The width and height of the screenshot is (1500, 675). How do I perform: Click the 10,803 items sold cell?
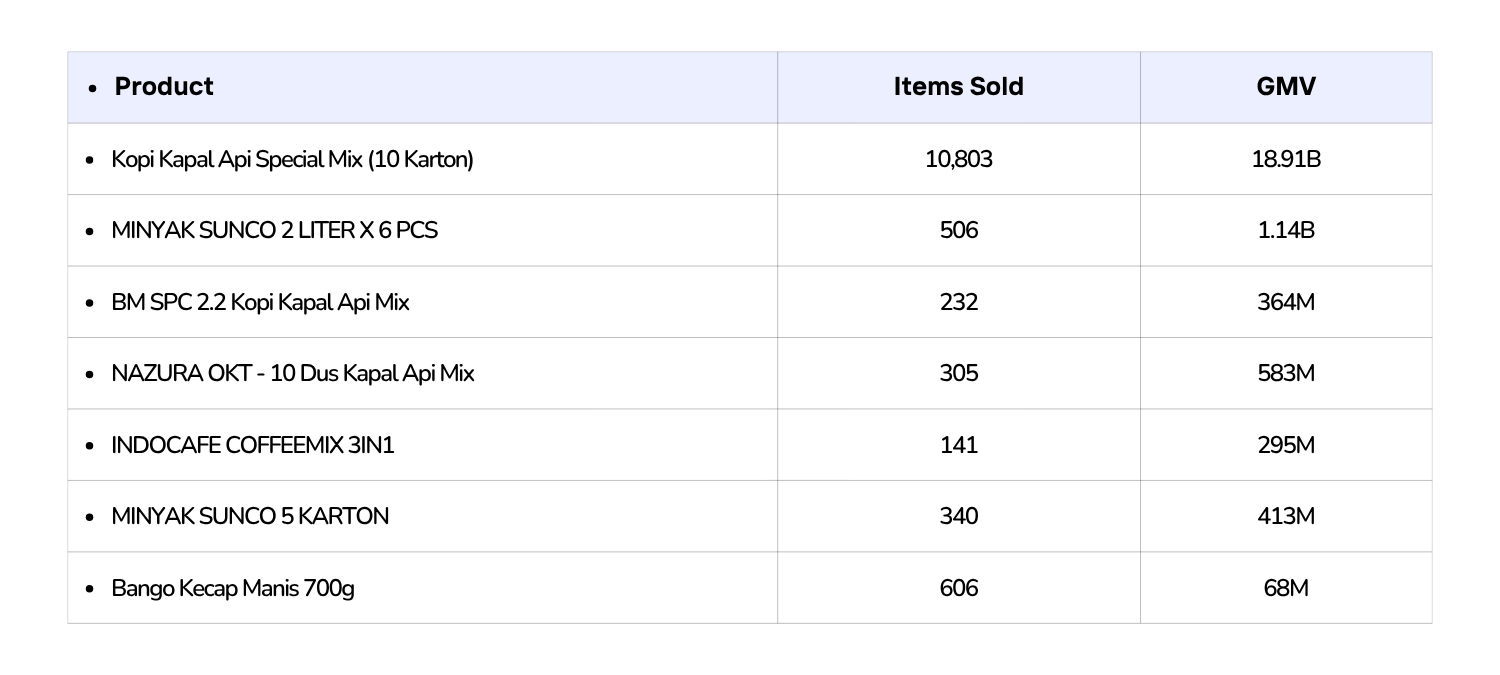click(958, 159)
